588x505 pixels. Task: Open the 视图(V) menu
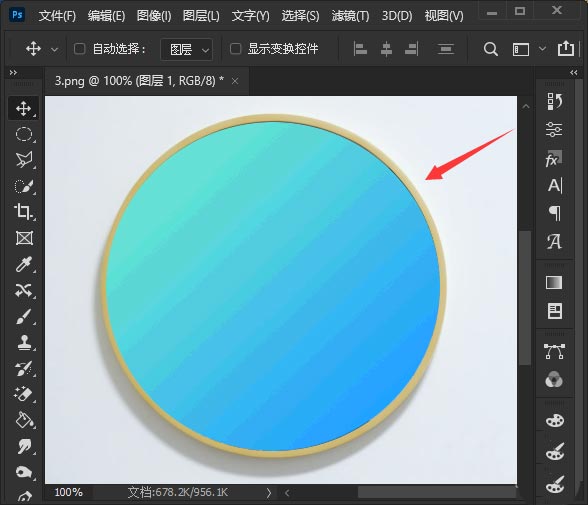(444, 16)
